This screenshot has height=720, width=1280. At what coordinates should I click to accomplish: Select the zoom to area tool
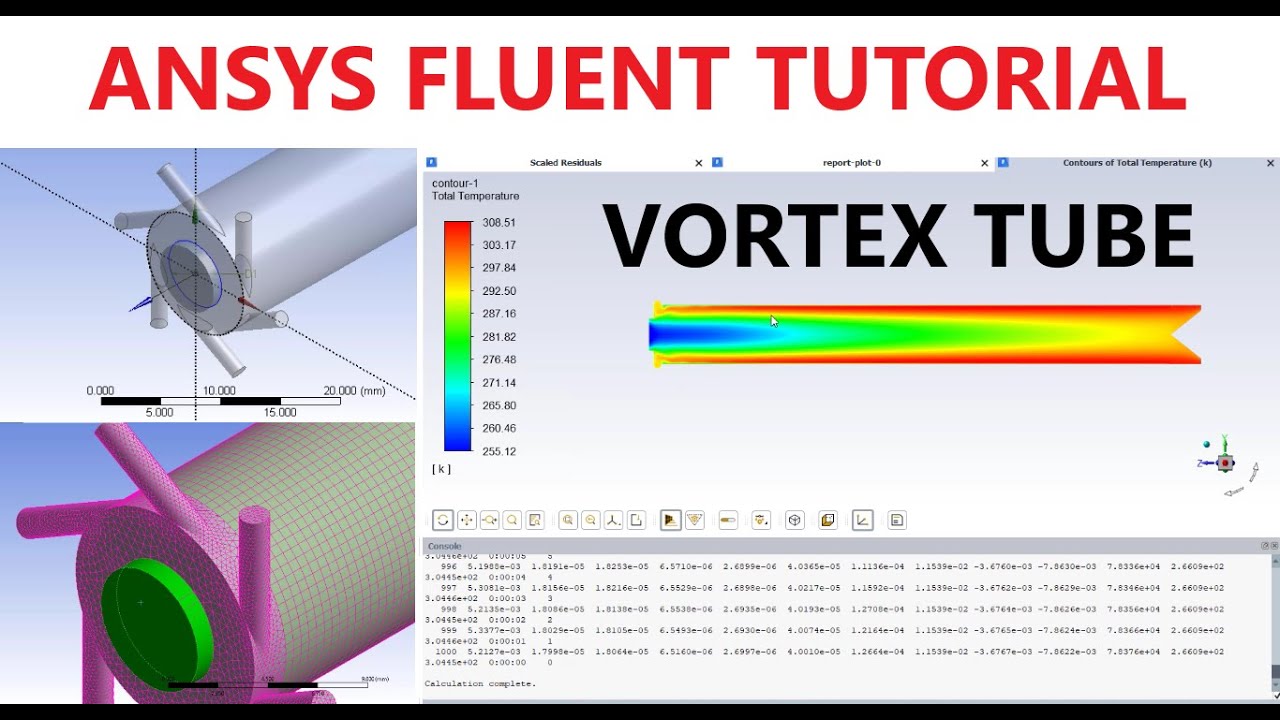click(x=512, y=520)
